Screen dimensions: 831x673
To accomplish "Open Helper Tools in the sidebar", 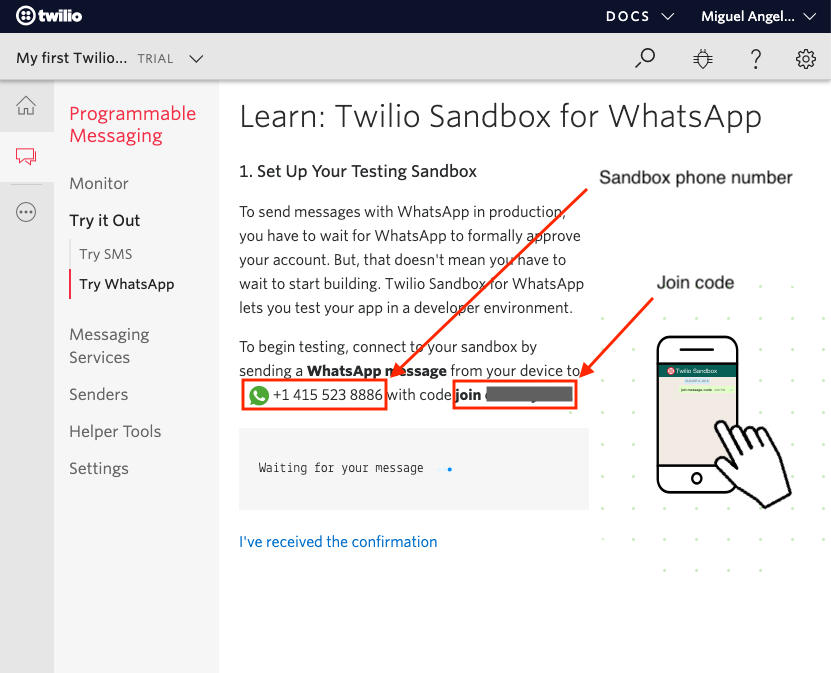I will (x=115, y=431).
